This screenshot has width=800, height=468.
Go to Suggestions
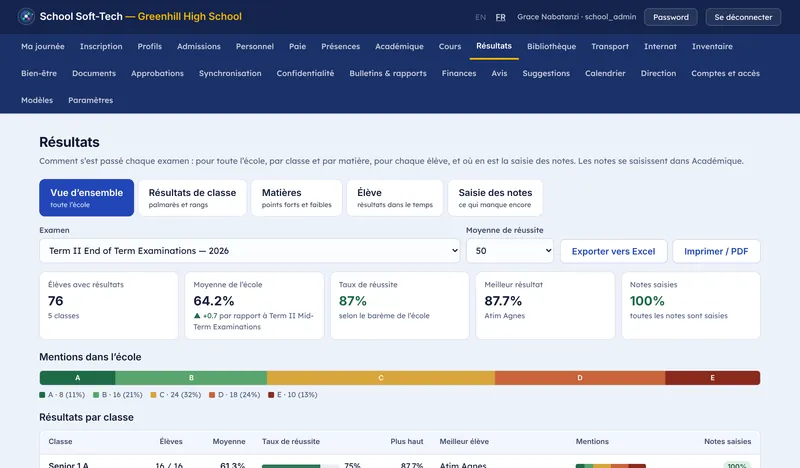[x=546, y=73]
